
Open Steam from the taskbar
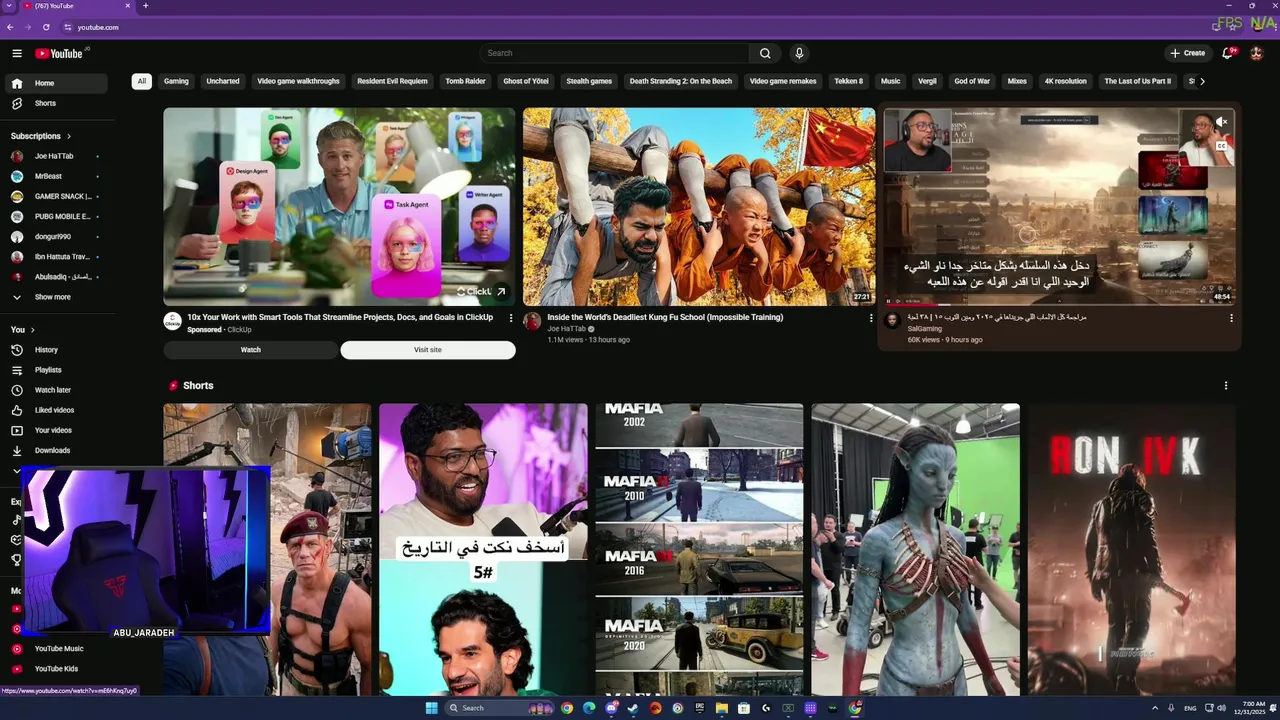tap(633, 708)
